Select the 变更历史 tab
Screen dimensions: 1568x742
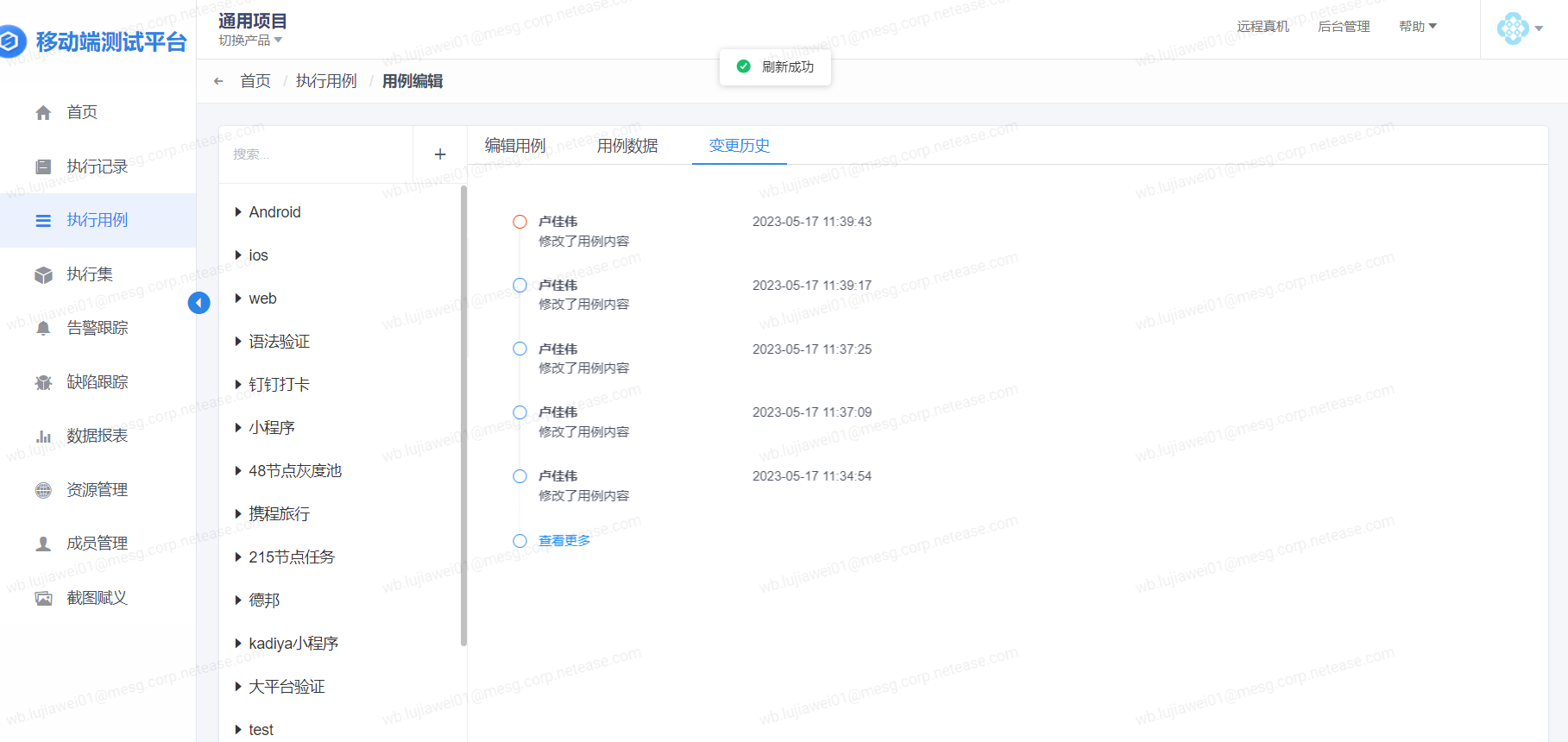[x=740, y=146]
